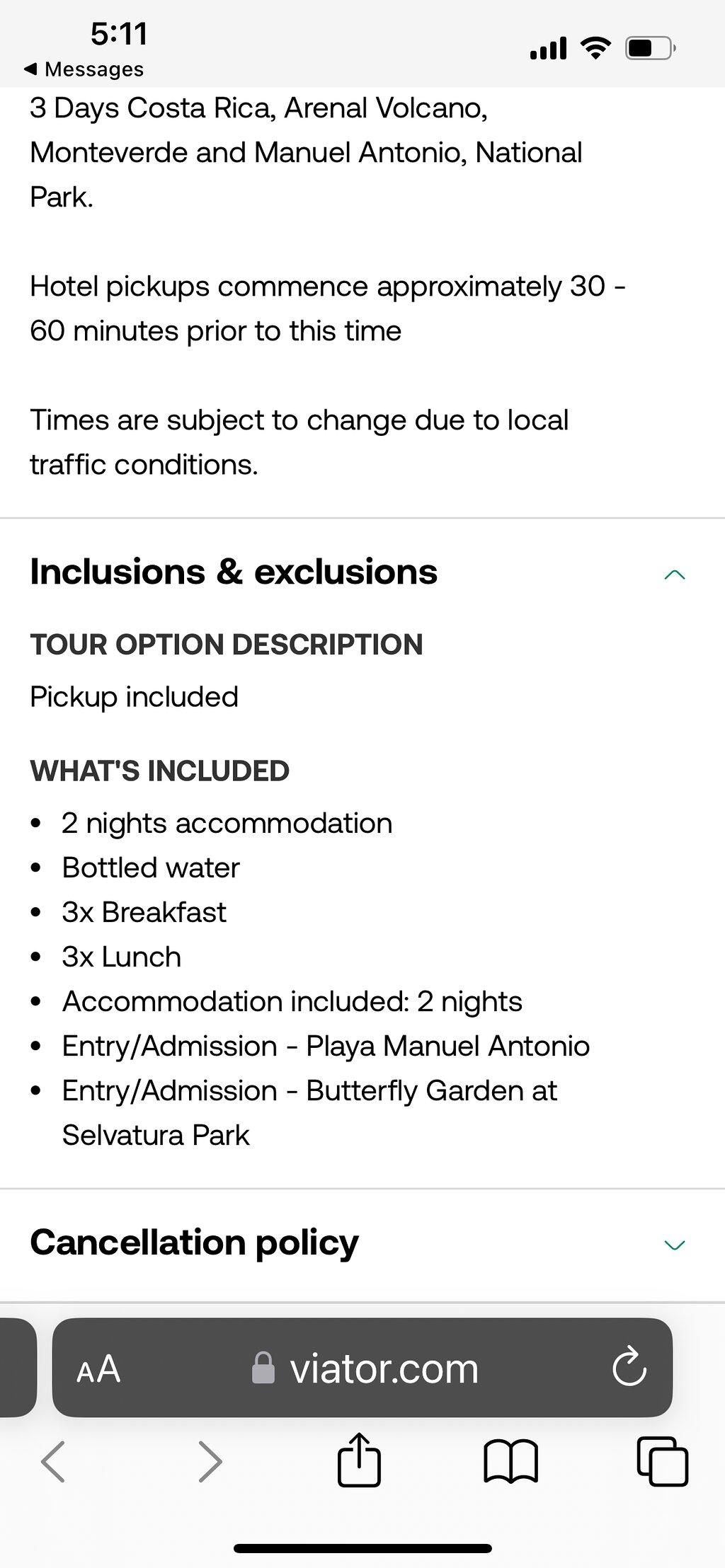Tap the Cancellation policy heading
This screenshot has width=725, height=1568.
pyautogui.click(x=194, y=1242)
